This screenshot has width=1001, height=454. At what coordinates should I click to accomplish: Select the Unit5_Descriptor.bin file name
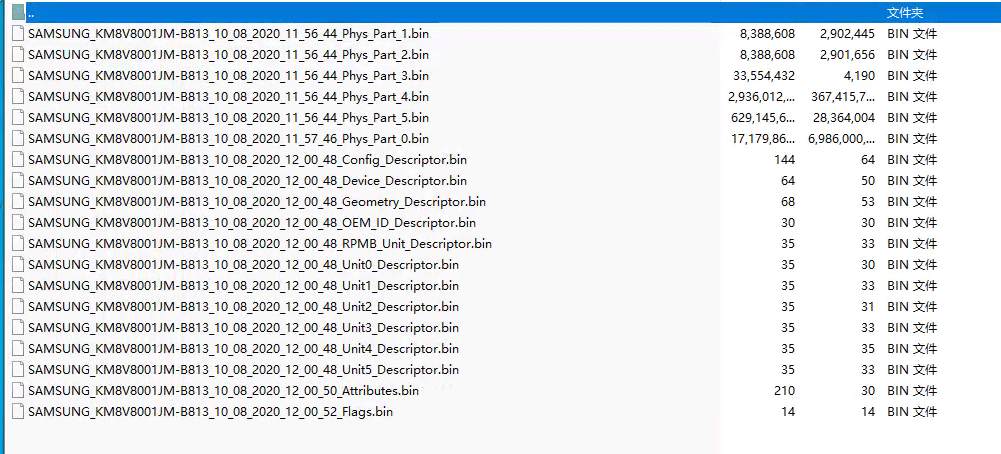243,370
